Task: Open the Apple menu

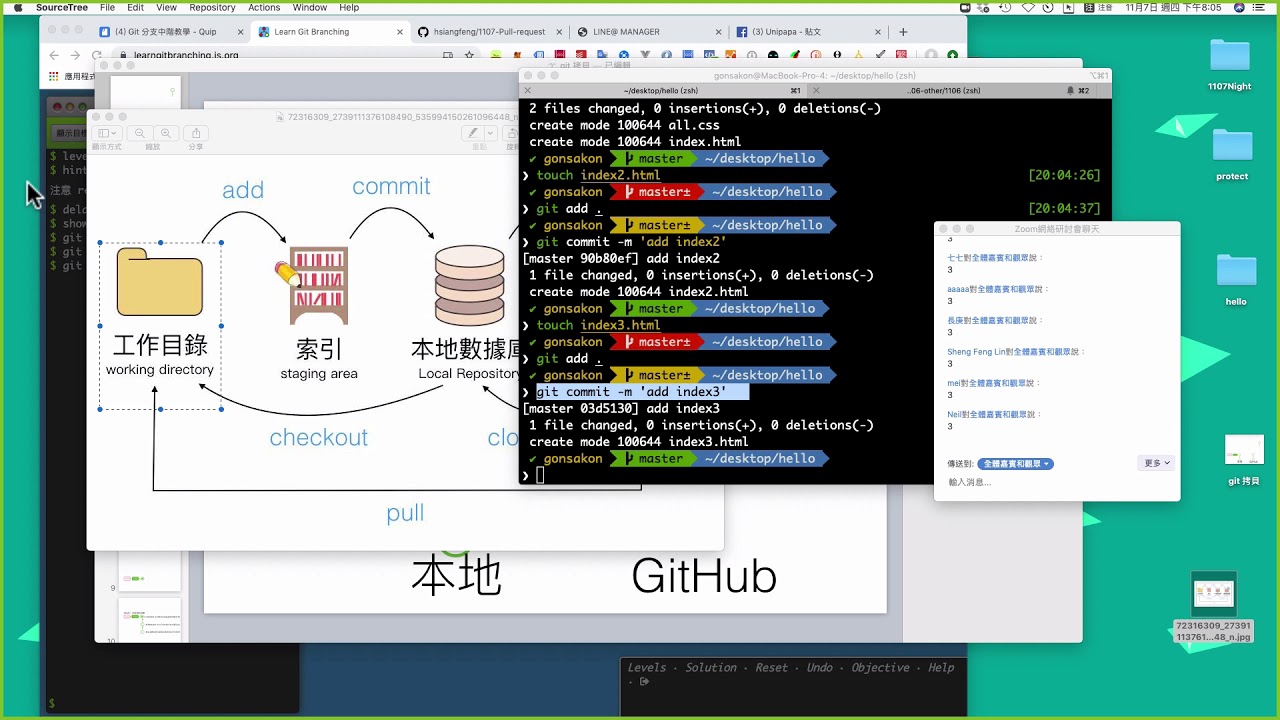Action: [17, 7]
